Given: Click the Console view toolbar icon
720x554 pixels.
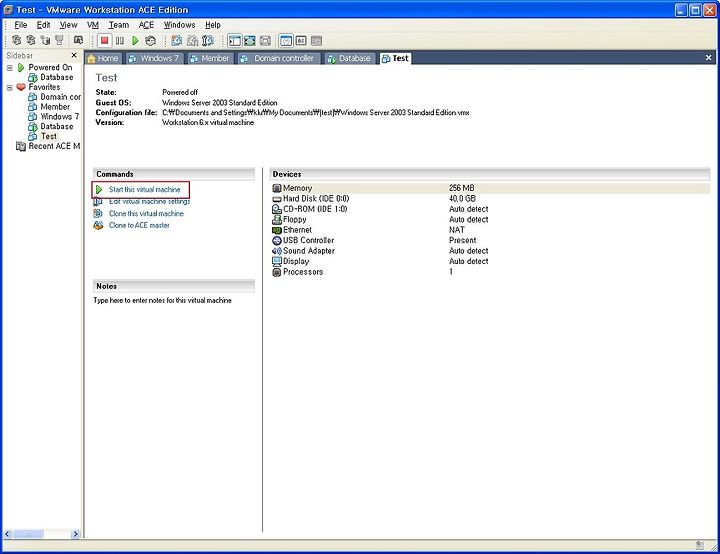Looking at the screenshot, I should click(316, 41).
